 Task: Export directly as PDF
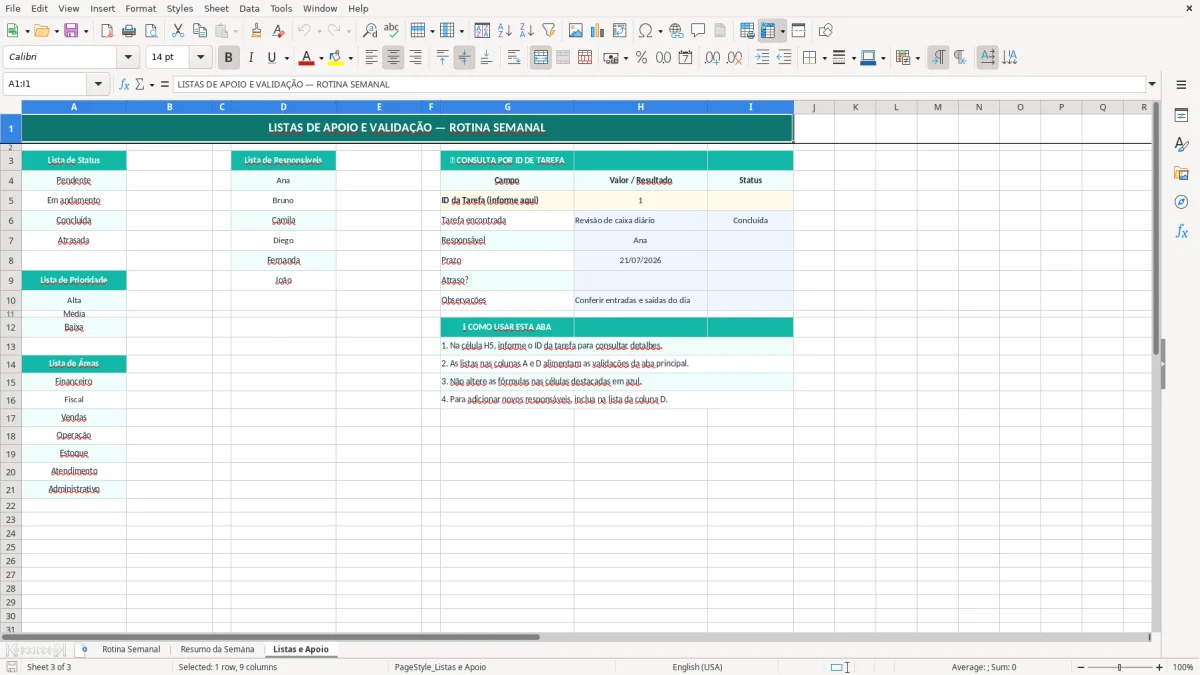click(x=107, y=31)
